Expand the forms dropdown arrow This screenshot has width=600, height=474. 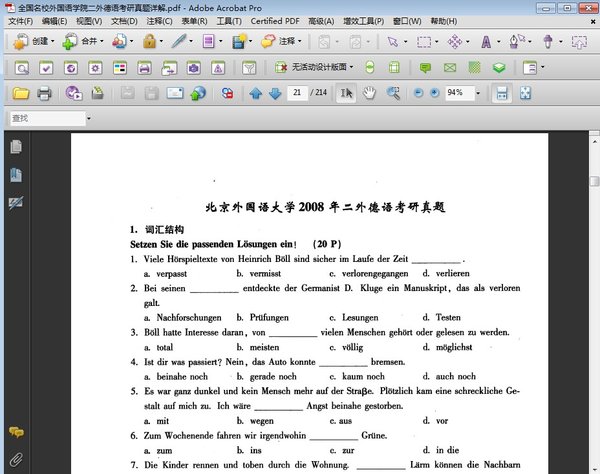(220, 41)
